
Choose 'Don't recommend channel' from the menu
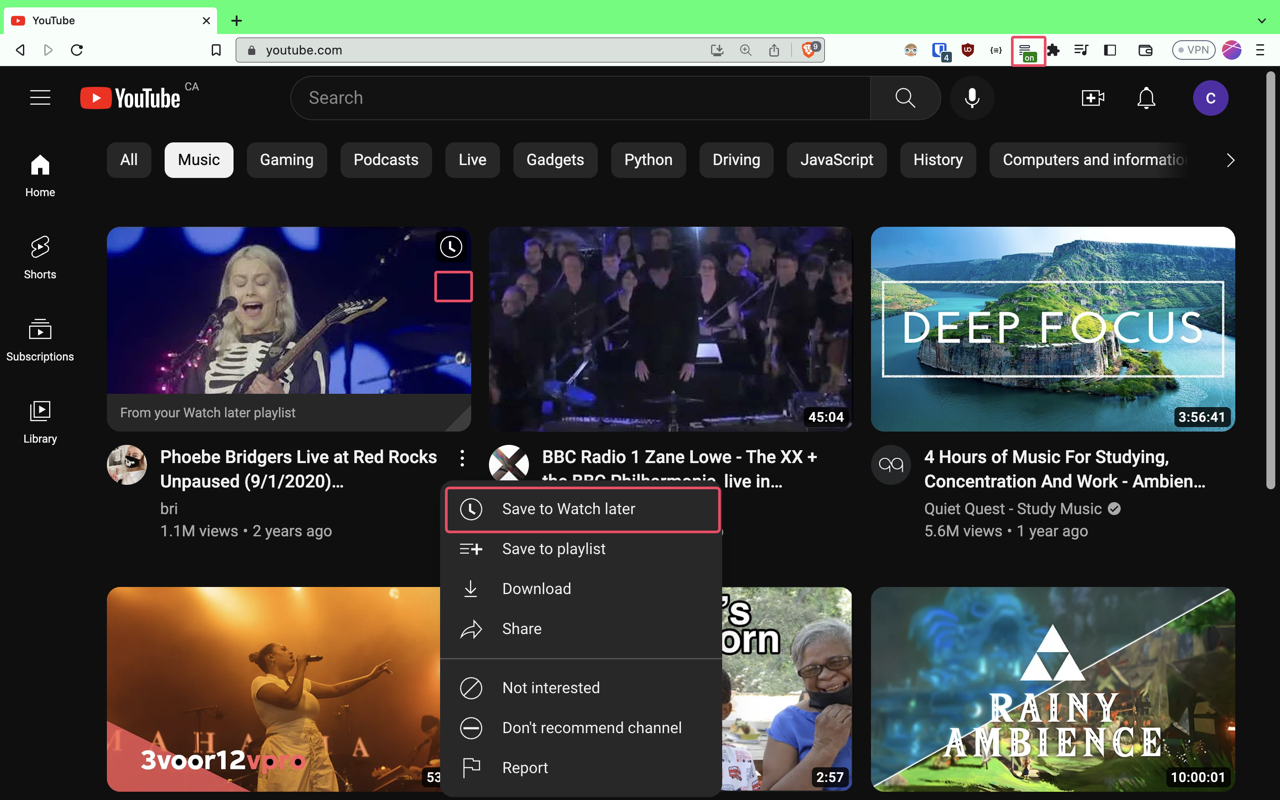(592, 728)
